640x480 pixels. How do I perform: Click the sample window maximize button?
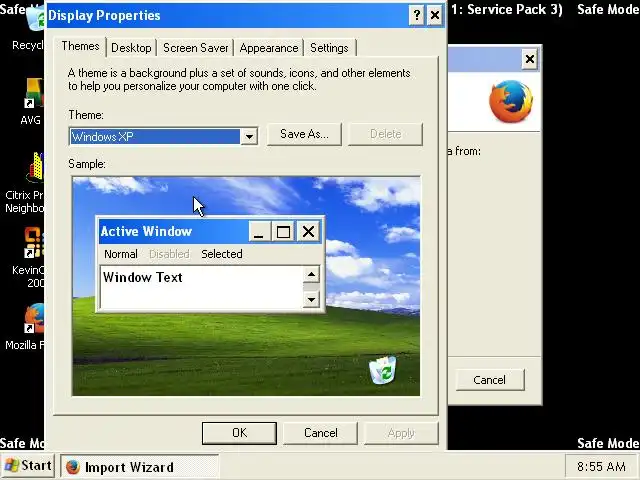(284, 232)
